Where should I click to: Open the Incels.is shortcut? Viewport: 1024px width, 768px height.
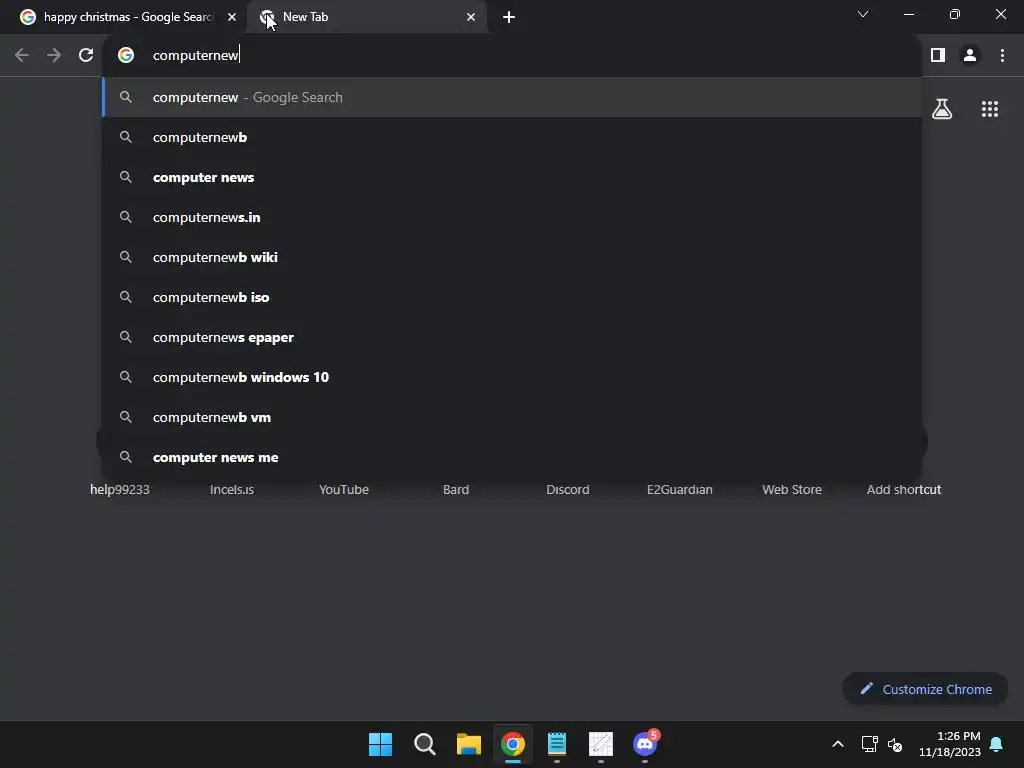click(x=232, y=489)
